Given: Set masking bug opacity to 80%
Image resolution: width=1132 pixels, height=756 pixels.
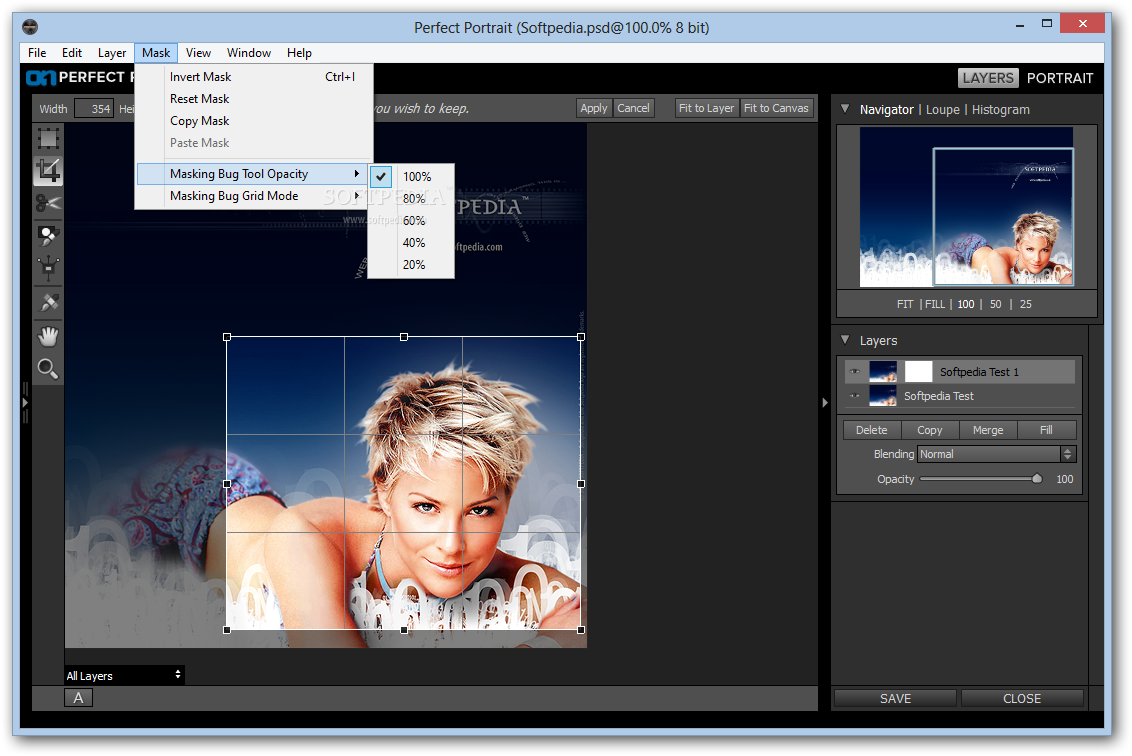Looking at the screenshot, I should coord(411,199).
